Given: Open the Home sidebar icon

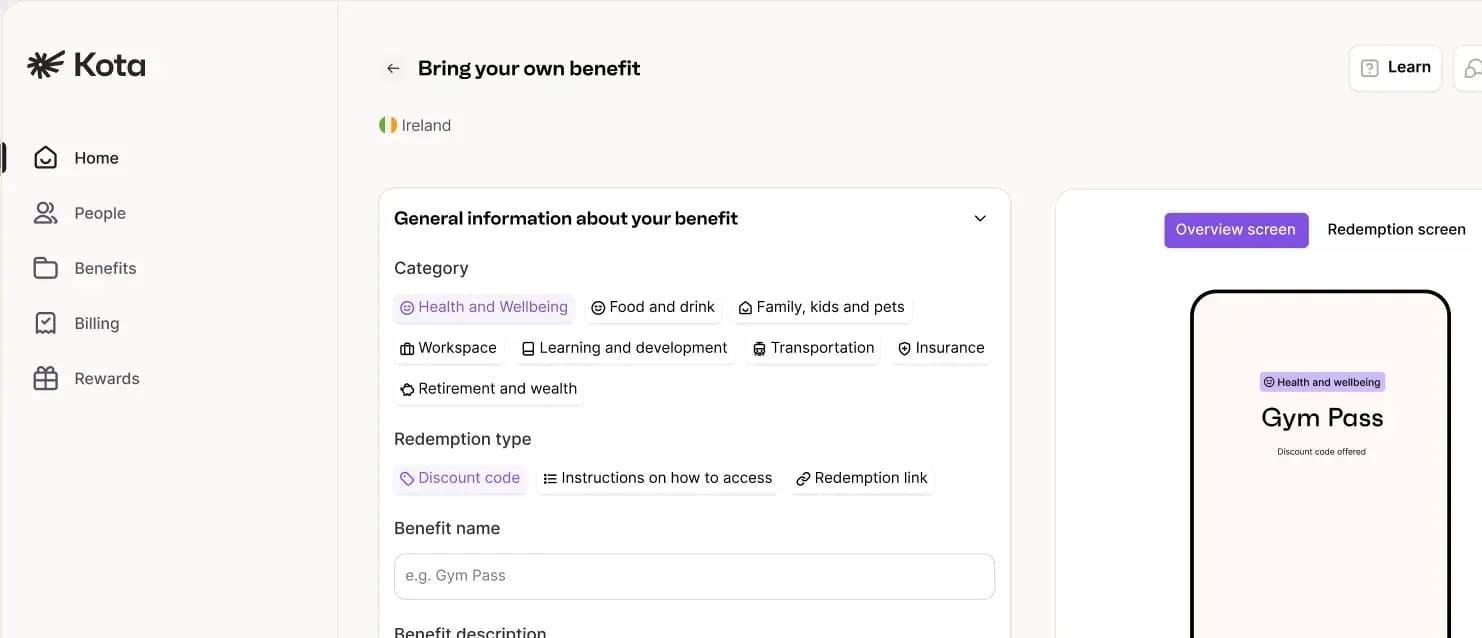Looking at the screenshot, I should click(45, 158).
